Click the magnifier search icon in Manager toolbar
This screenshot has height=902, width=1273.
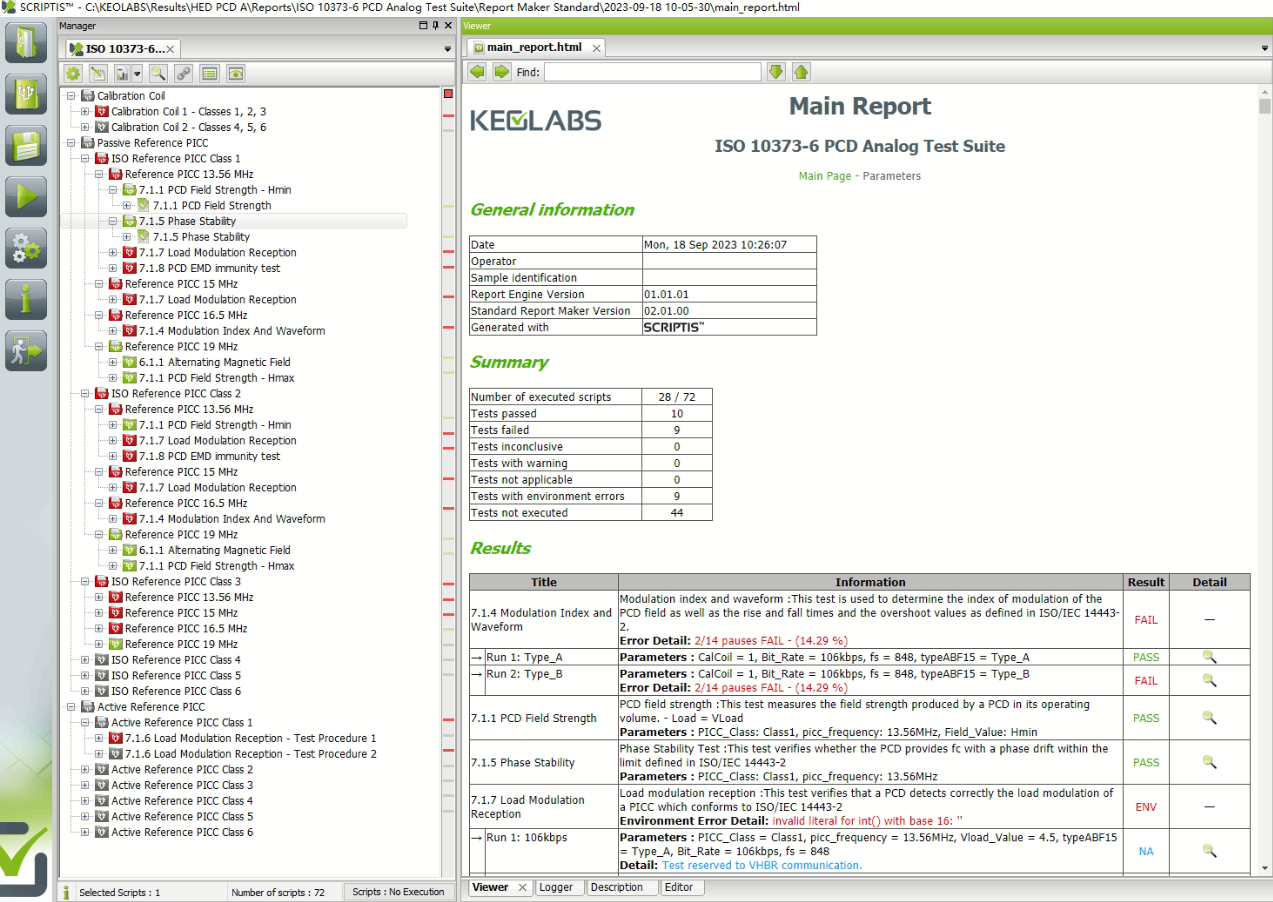coord(158,73)
